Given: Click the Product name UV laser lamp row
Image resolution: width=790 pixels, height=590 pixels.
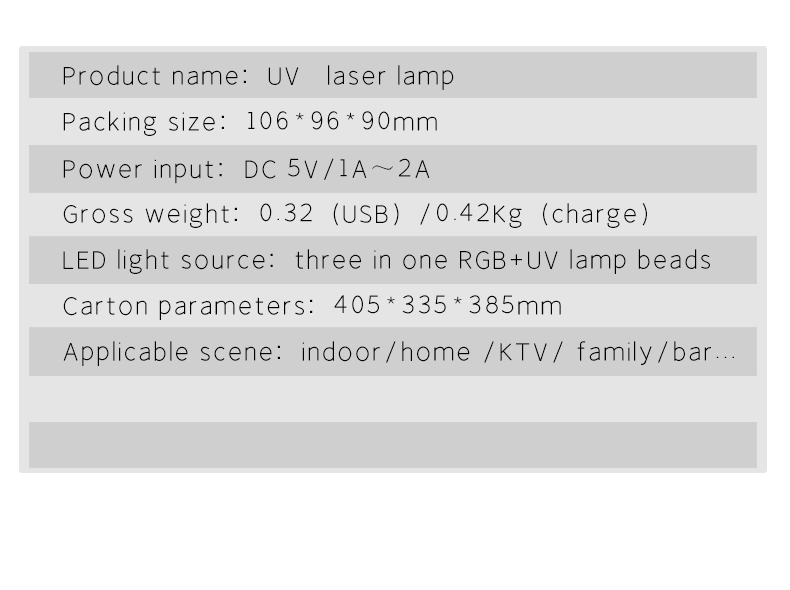Looking at the screenshot, I should tap(392, 75).
